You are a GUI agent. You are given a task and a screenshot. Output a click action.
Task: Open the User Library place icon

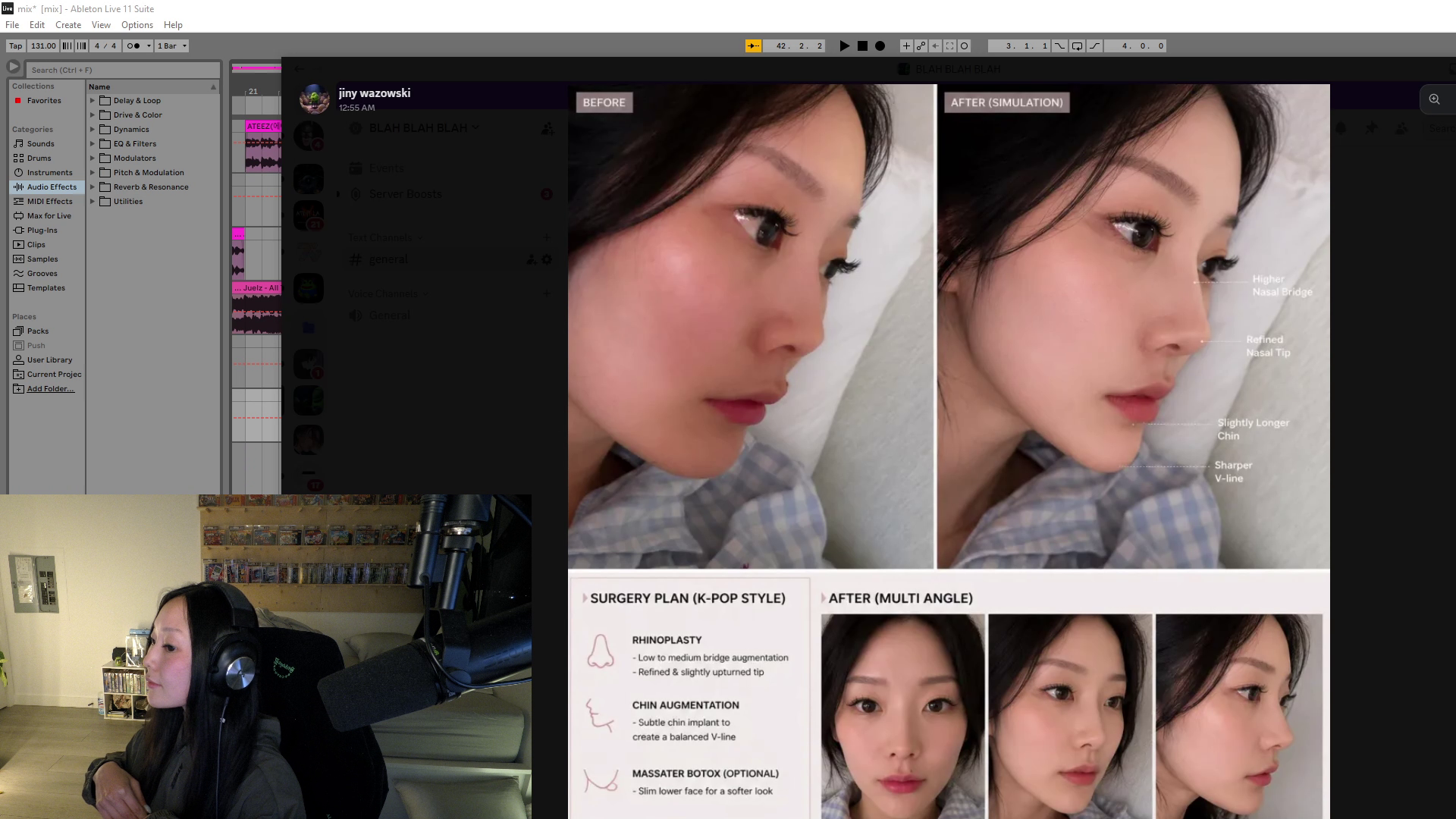tap(19, 360)
